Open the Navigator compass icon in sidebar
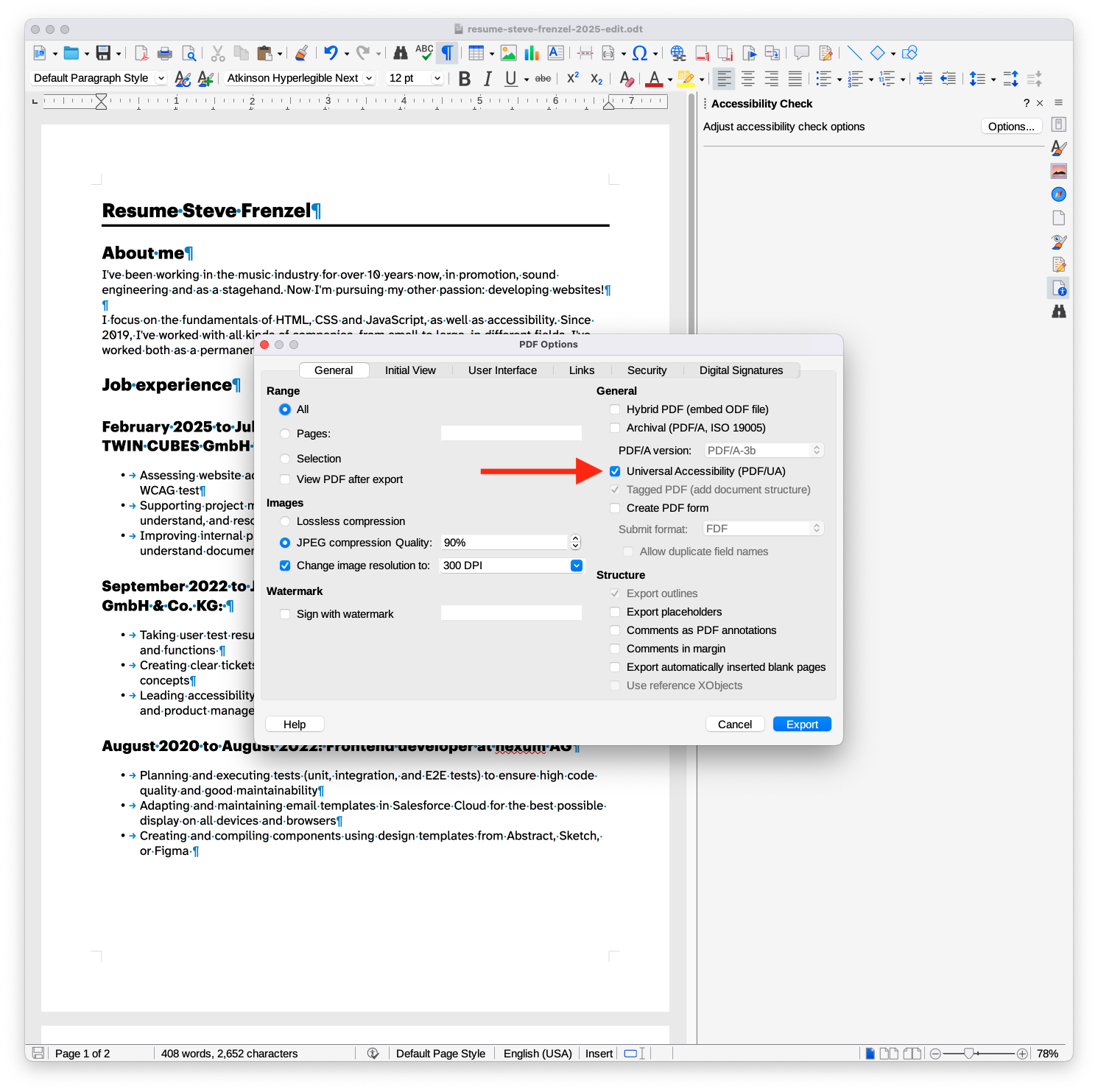The image size is (1098, 1092). pos(1059,194)
